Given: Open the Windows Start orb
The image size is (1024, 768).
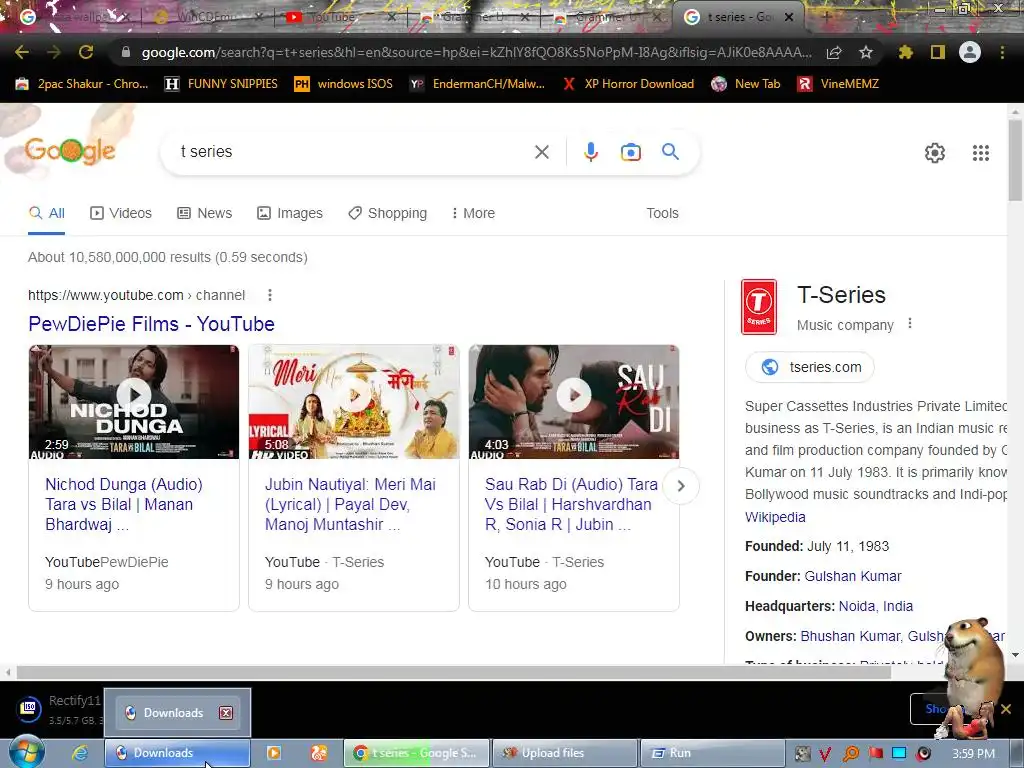Looking at the screenshot, I should coord(26,752).
